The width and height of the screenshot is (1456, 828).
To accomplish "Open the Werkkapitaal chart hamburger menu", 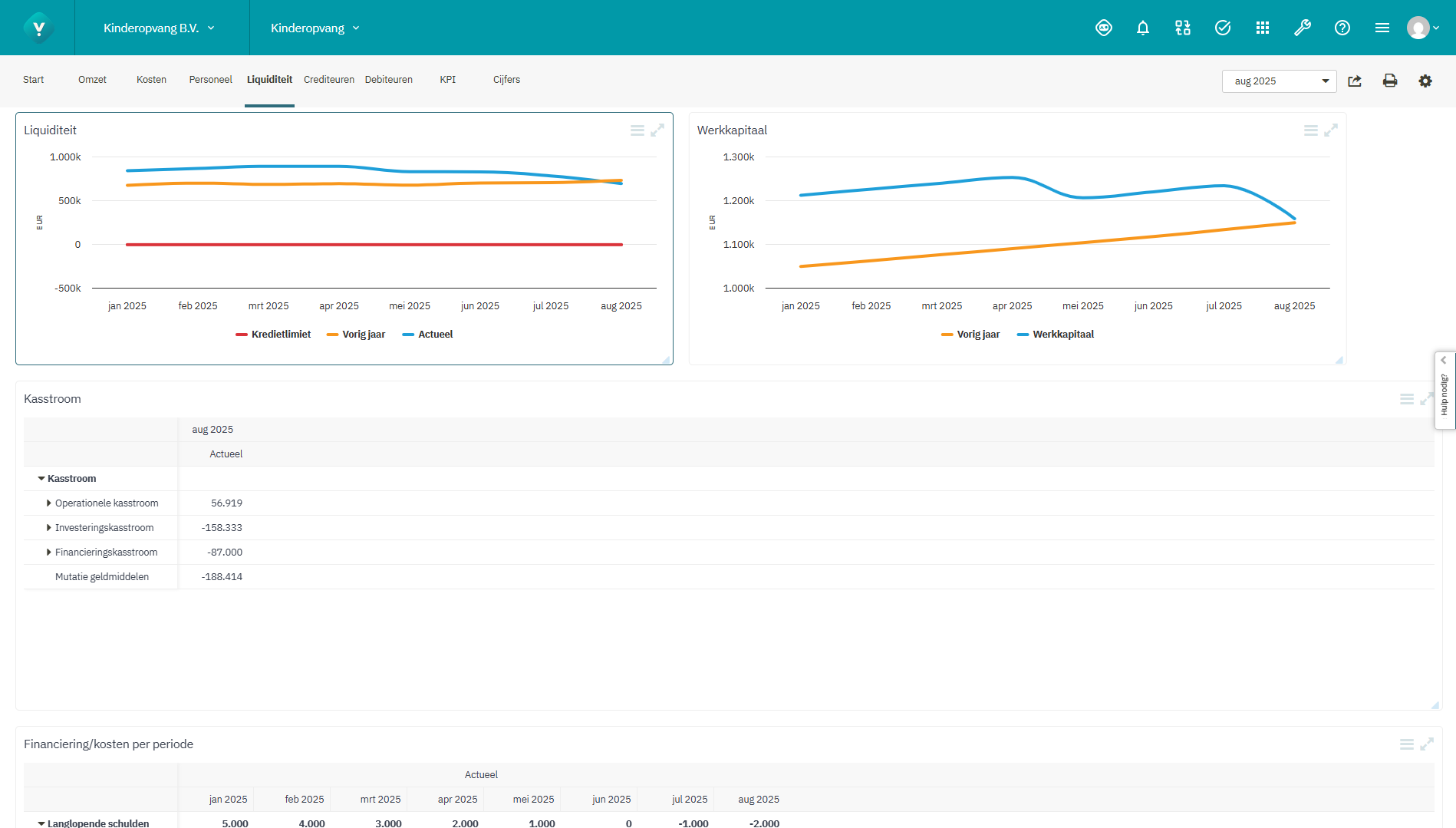I will pyautogui.click(x=1310, y=130).
